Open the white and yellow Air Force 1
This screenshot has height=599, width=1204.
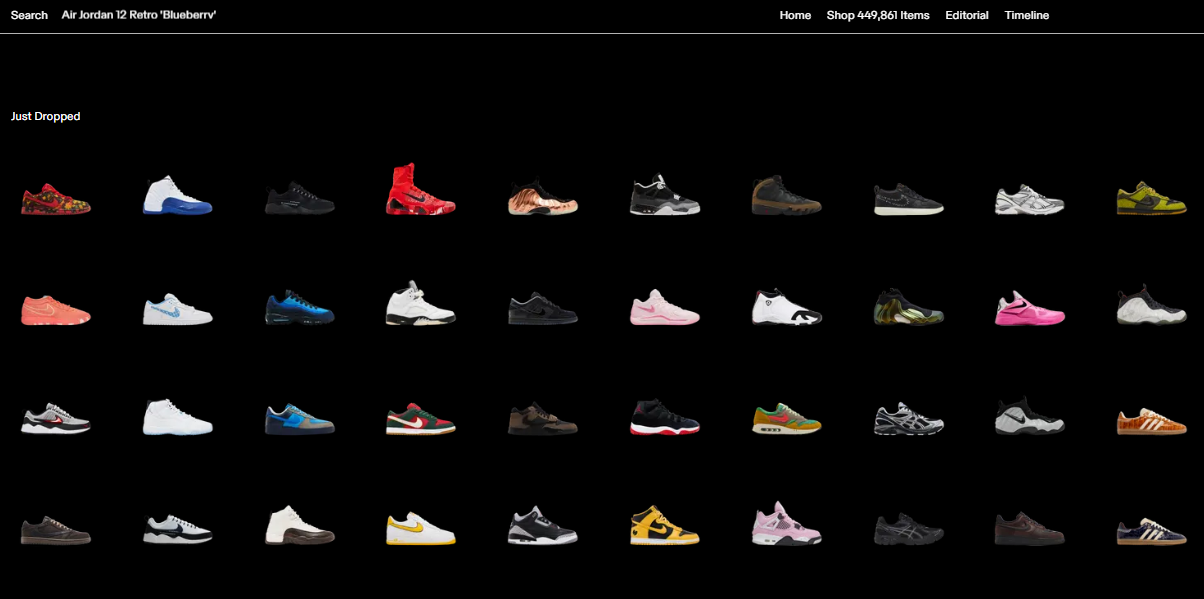point(421,529)
